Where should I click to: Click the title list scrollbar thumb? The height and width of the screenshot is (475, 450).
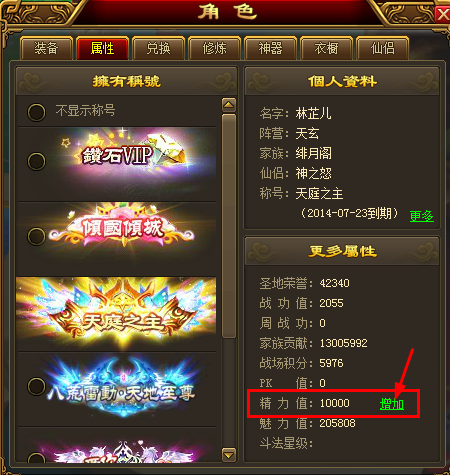[x=229, y=226]
